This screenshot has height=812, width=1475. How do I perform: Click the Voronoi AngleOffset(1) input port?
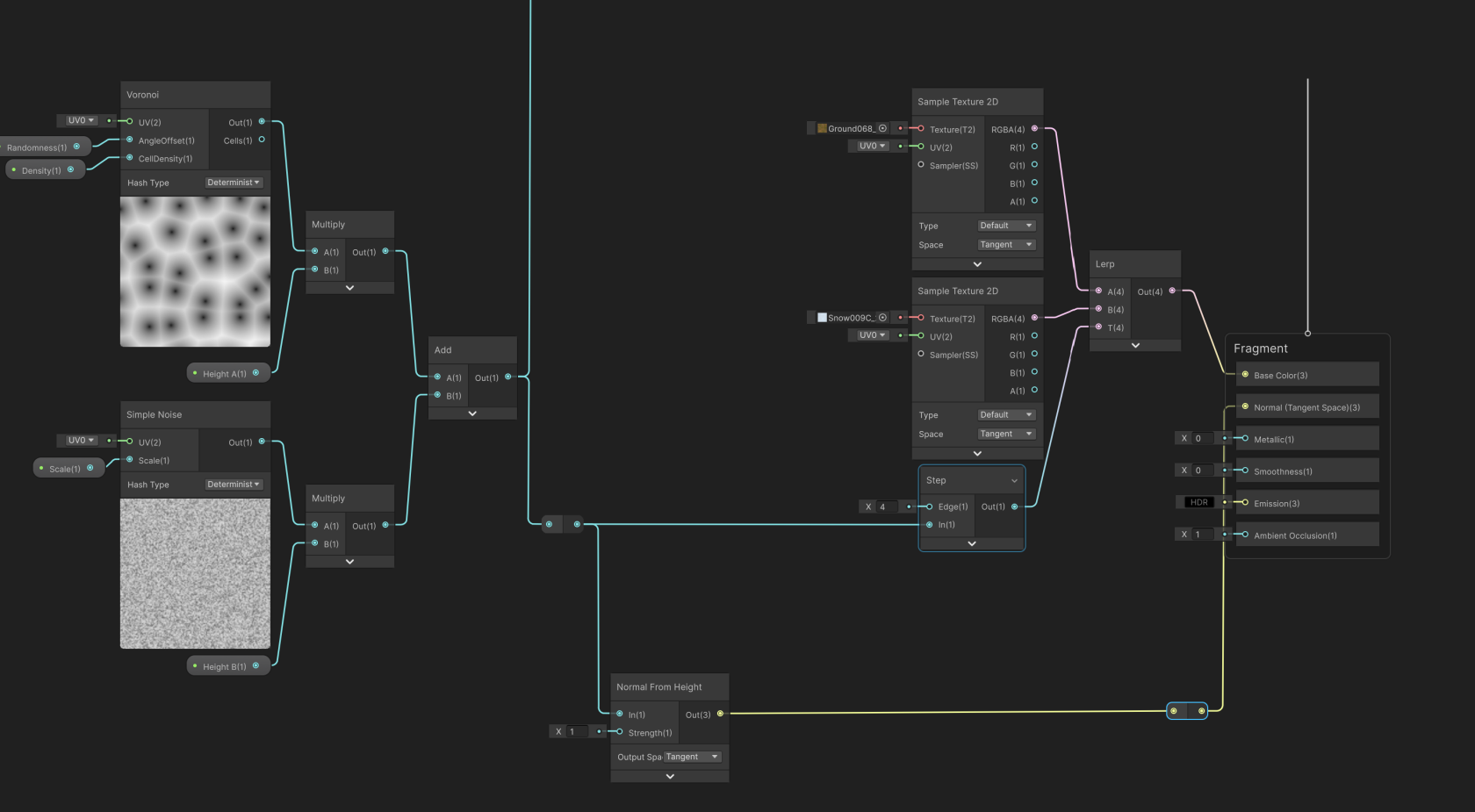[x=130, y=140]
